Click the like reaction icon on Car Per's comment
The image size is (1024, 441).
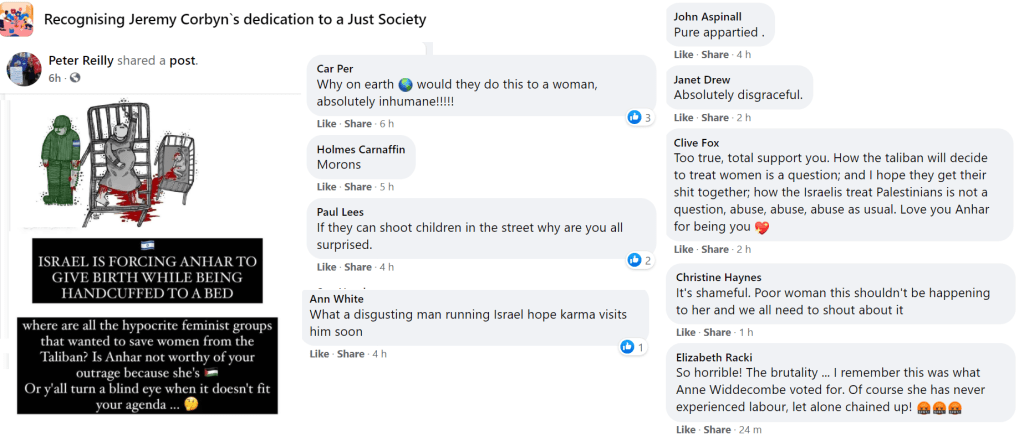click(x=634, y=118)
